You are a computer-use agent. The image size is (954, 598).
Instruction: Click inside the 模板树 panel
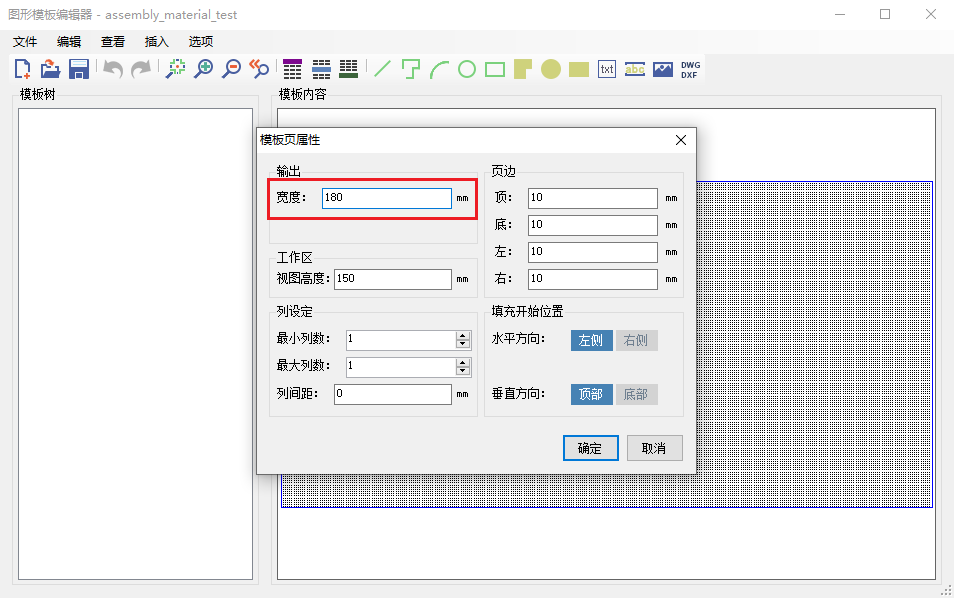tap(135, 344)
